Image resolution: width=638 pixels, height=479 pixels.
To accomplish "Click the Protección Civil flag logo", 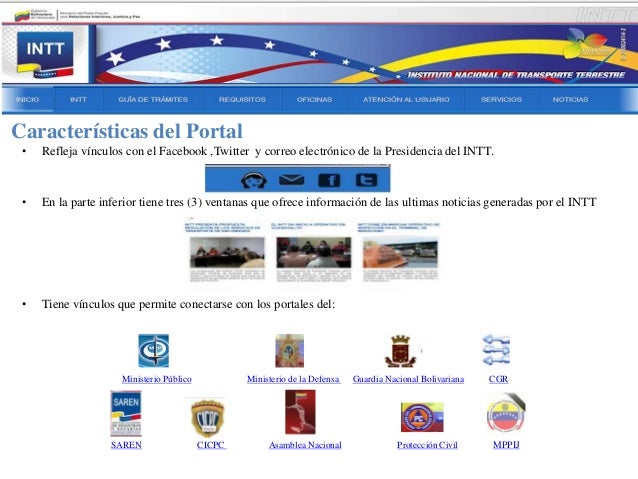I will click(x=422, y=417).
